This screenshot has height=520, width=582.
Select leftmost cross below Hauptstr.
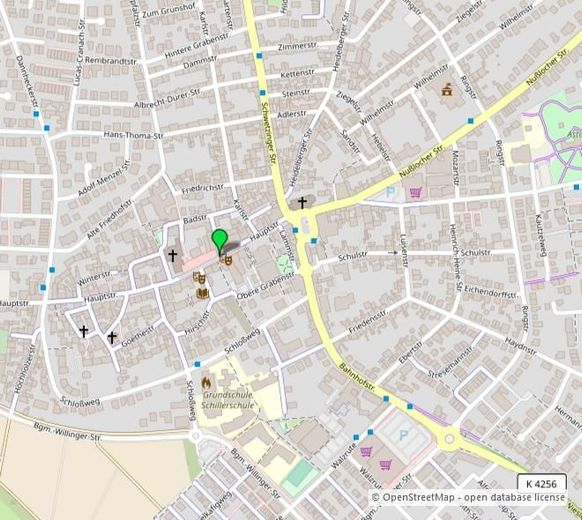(84, 331)
